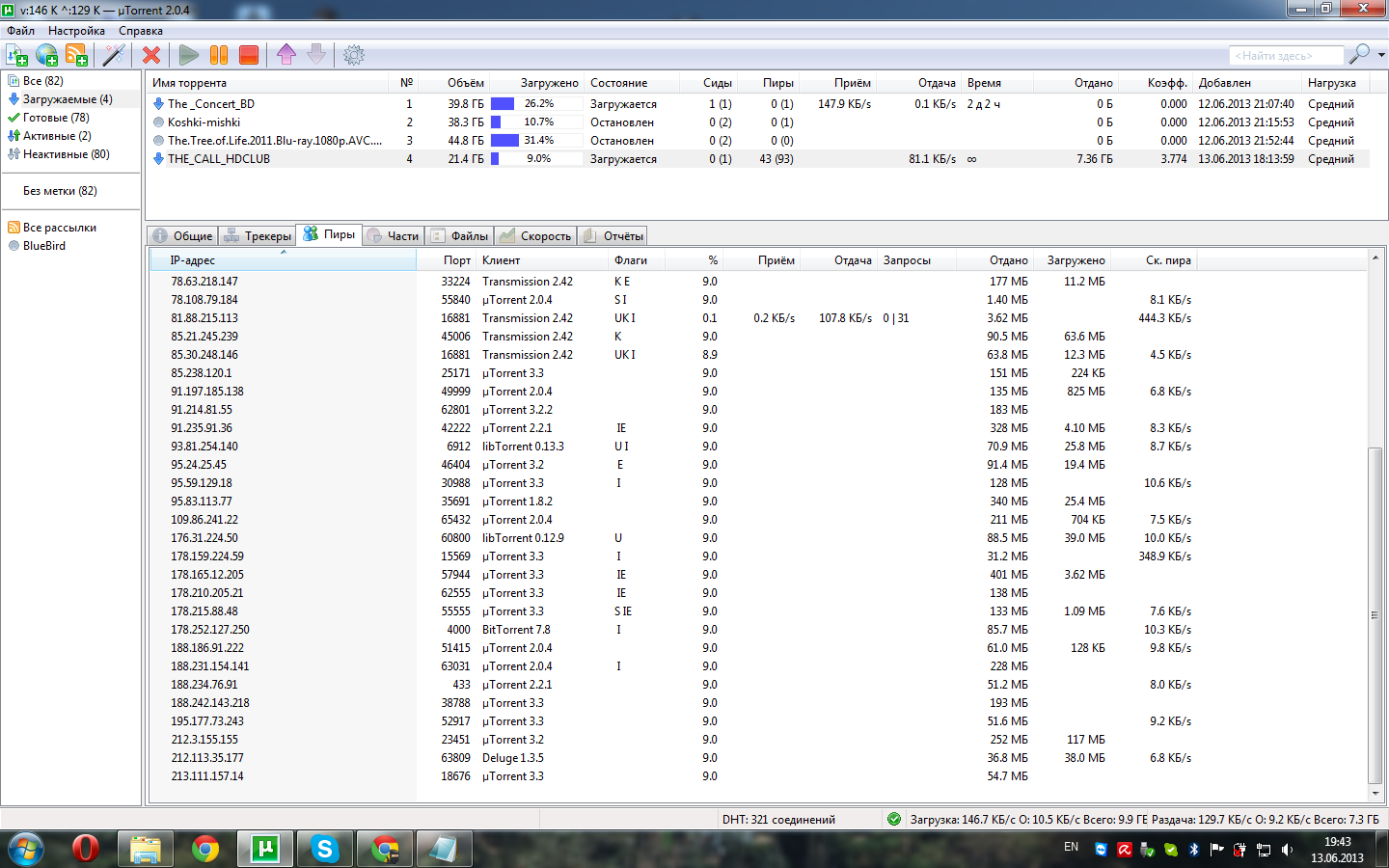Open the search engine dropdown arrow
The image size is (1389, 868).
[1381, 55]
